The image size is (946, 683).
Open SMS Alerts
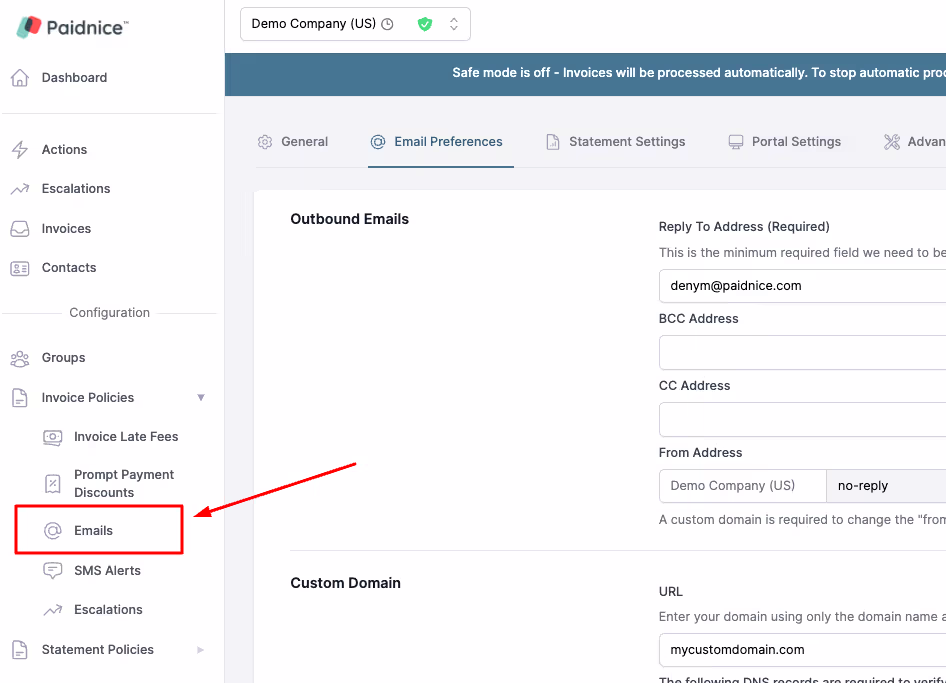(x=107, y=571)
